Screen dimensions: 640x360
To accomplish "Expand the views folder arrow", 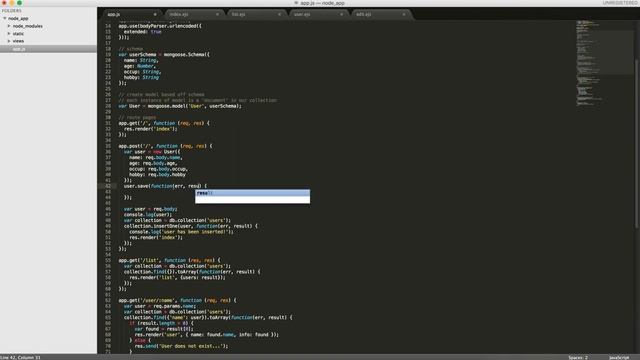I will (9, 41).
